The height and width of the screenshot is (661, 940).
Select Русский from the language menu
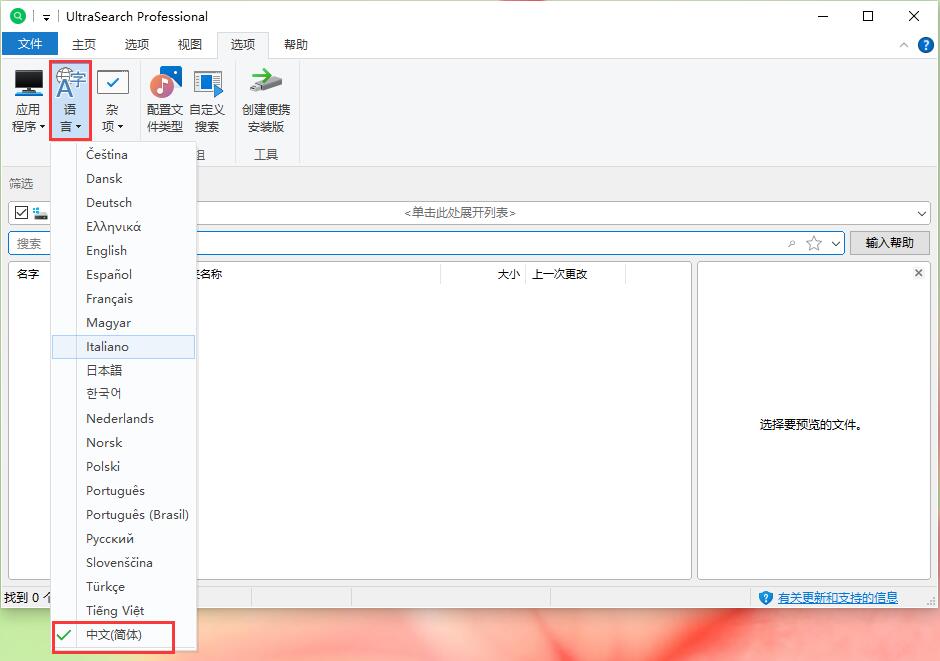coord(123,538)
